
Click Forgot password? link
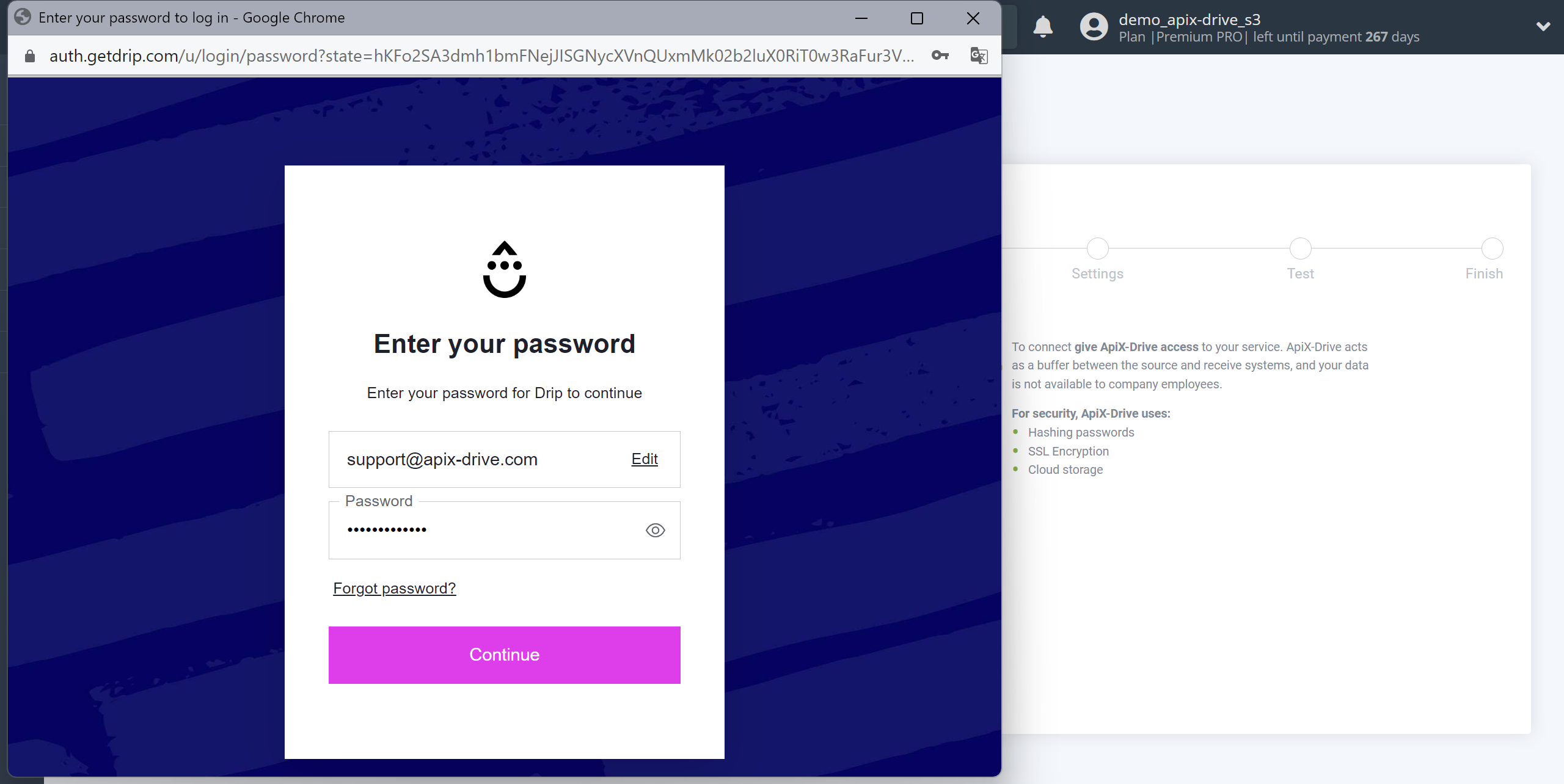(x=394, y=588)
